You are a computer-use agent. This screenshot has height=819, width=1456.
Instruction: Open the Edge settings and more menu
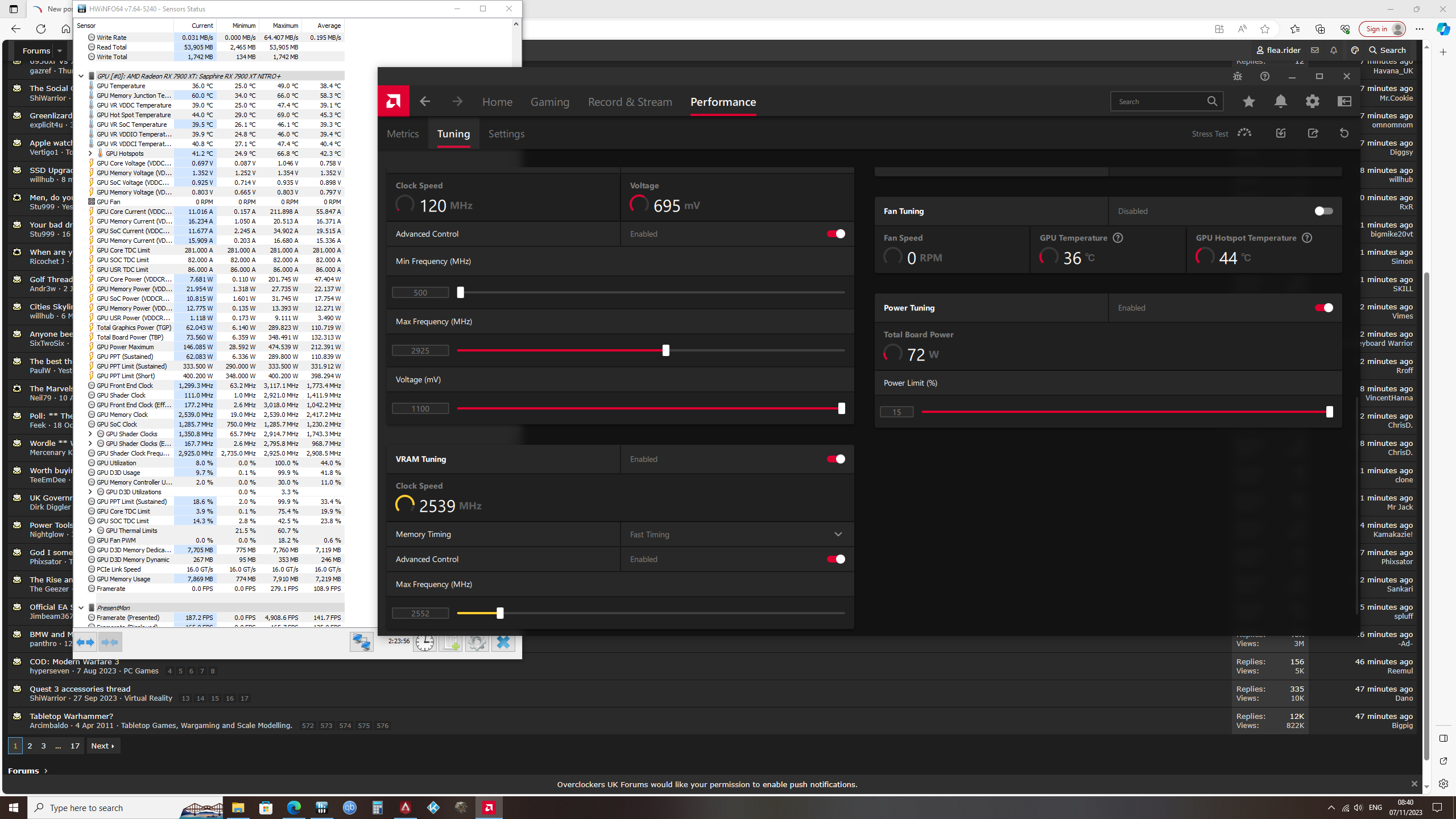(1420, 29)
